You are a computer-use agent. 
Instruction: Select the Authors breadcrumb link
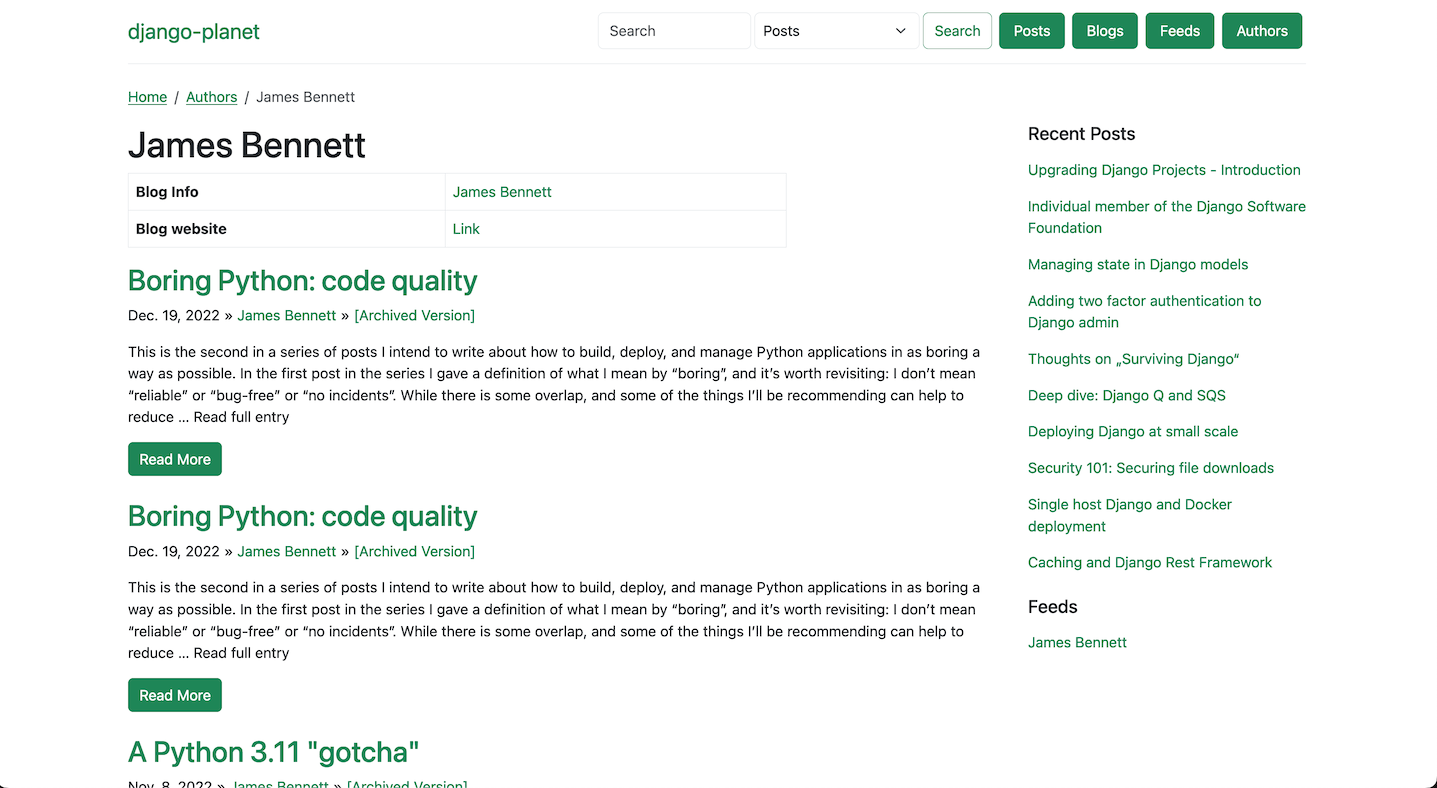[211, 97]
